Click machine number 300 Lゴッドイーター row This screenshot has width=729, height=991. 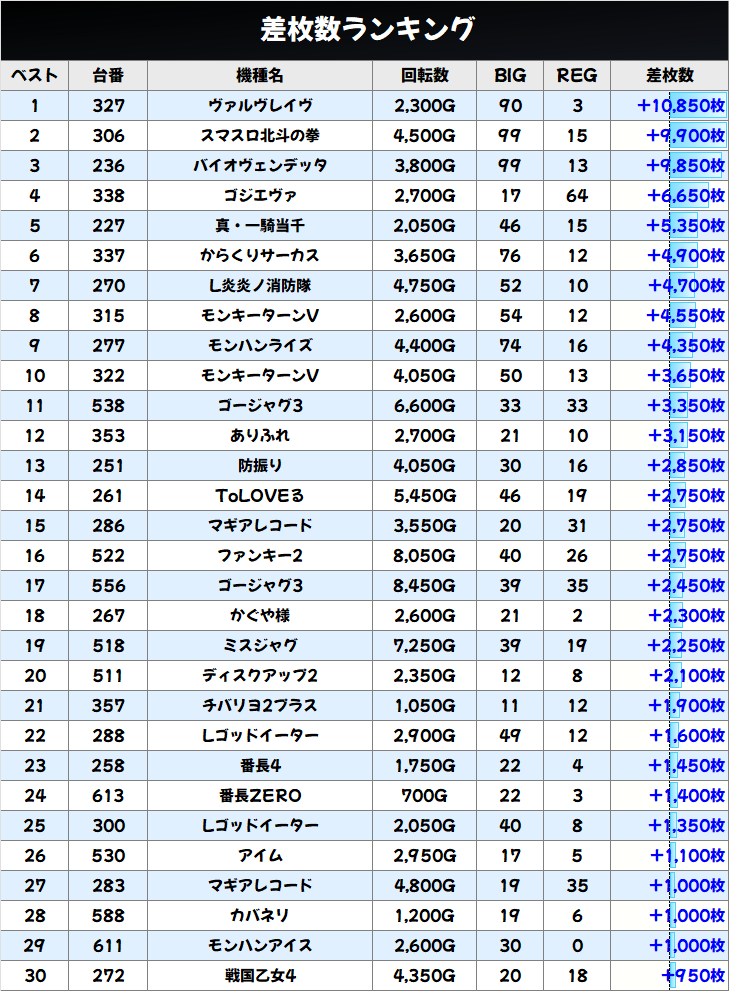pos(108,825)
